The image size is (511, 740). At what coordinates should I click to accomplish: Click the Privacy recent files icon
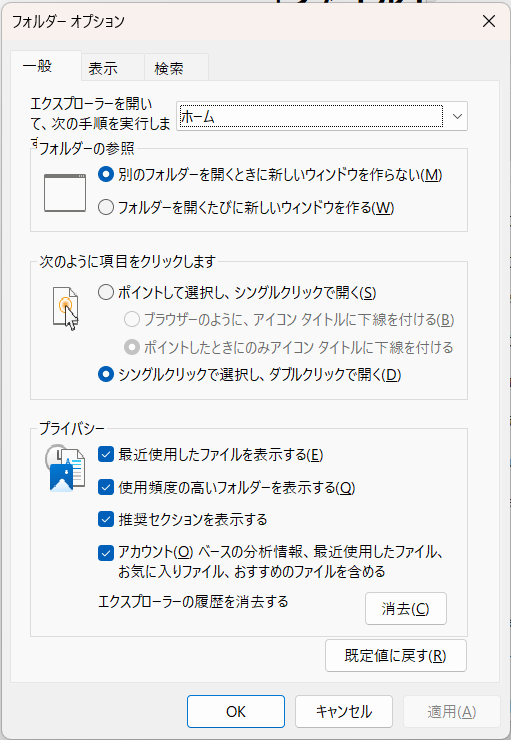point(65,468)
